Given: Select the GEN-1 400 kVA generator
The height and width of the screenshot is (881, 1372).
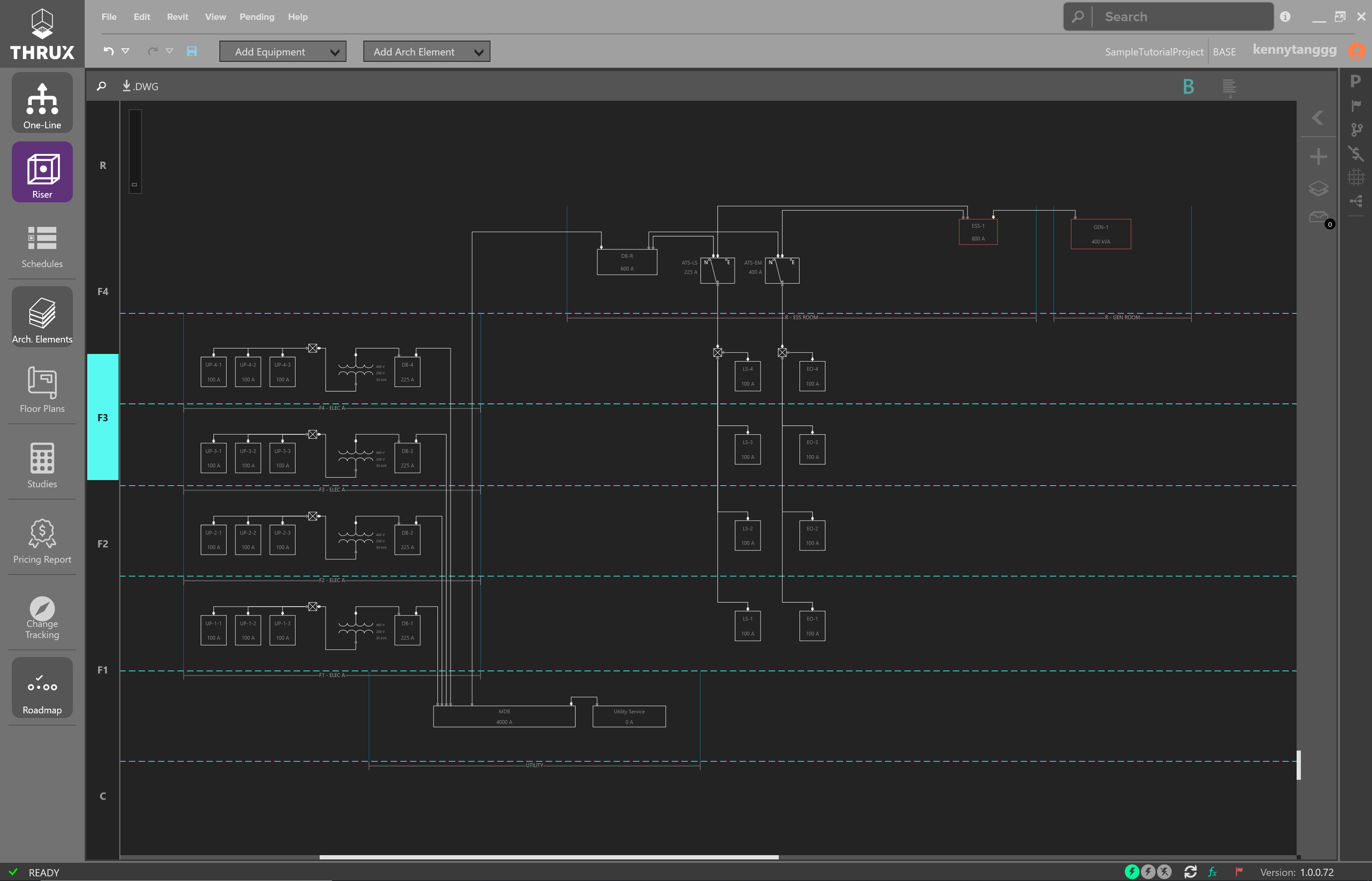Looking at the screenshot, I should click(1101, 234).
